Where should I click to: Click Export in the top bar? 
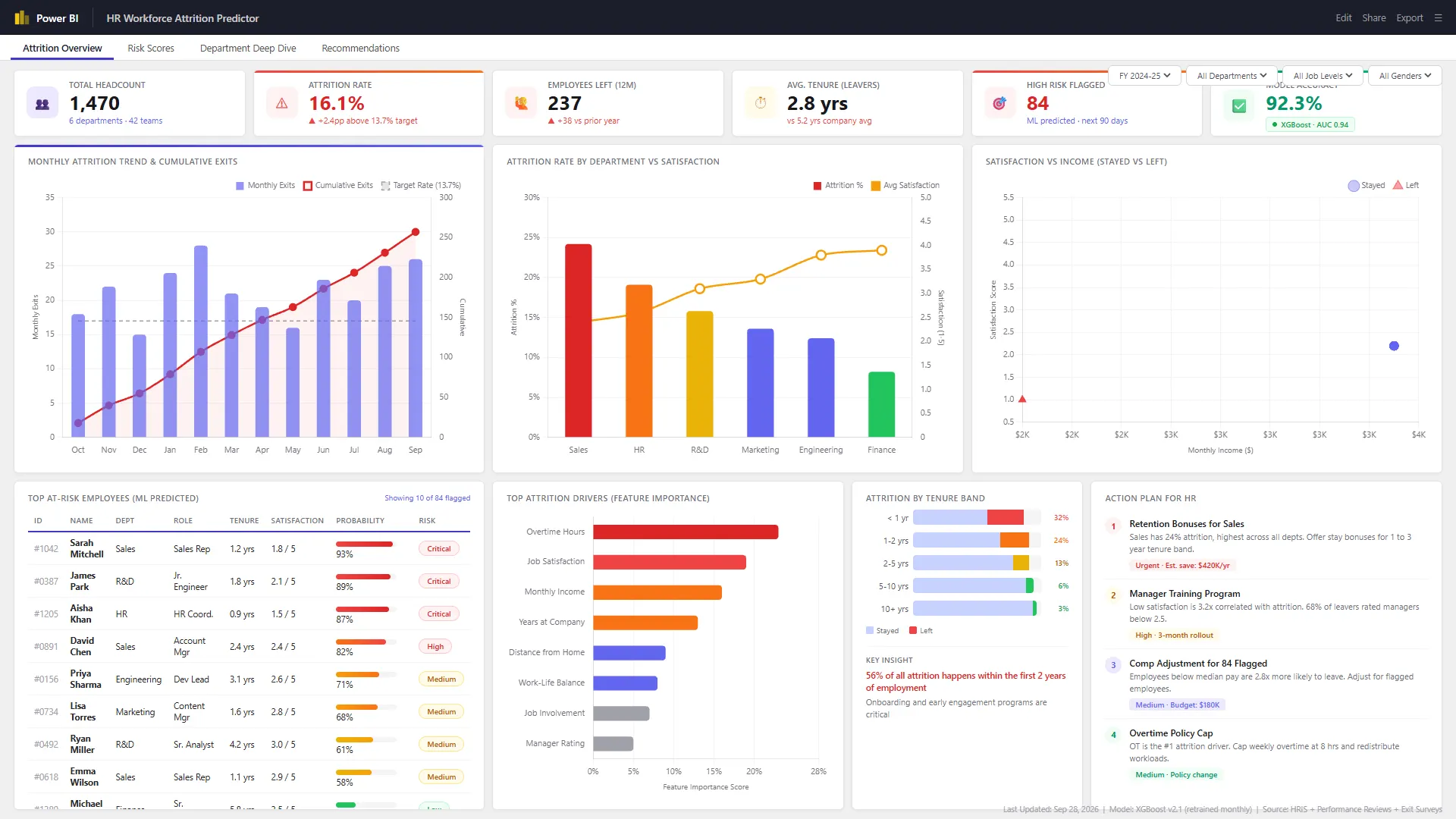[x=1410, y=17]
